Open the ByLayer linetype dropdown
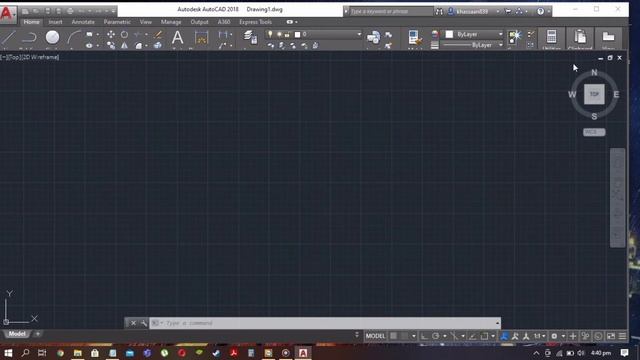 (500, 45)
